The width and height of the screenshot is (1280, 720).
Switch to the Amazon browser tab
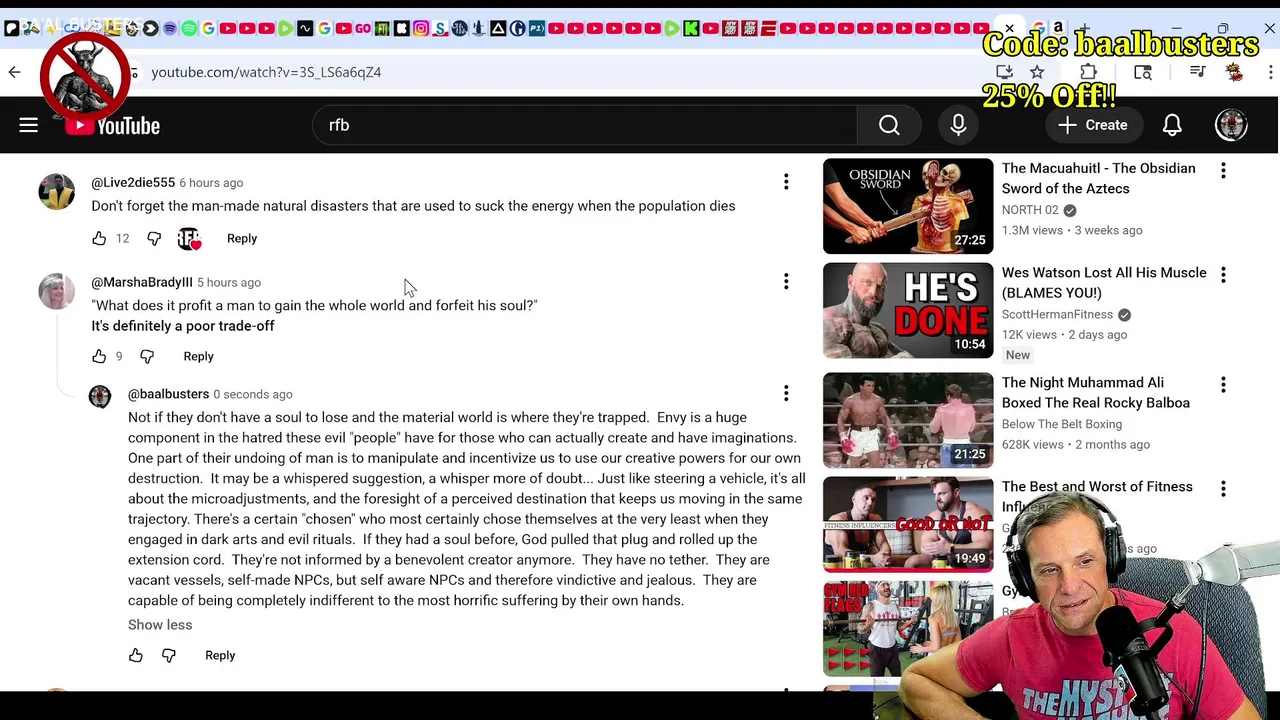point(1058,28)
